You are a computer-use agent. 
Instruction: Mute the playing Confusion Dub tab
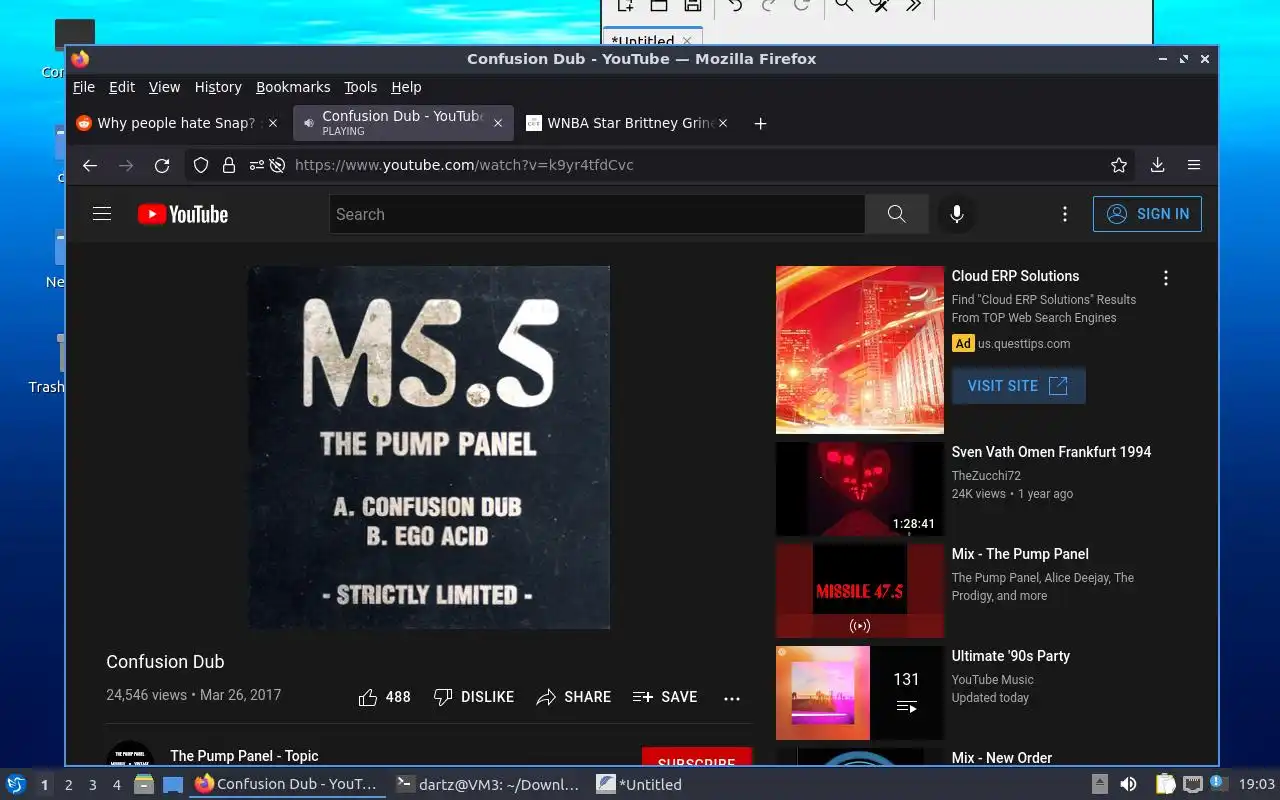point(308,123)
